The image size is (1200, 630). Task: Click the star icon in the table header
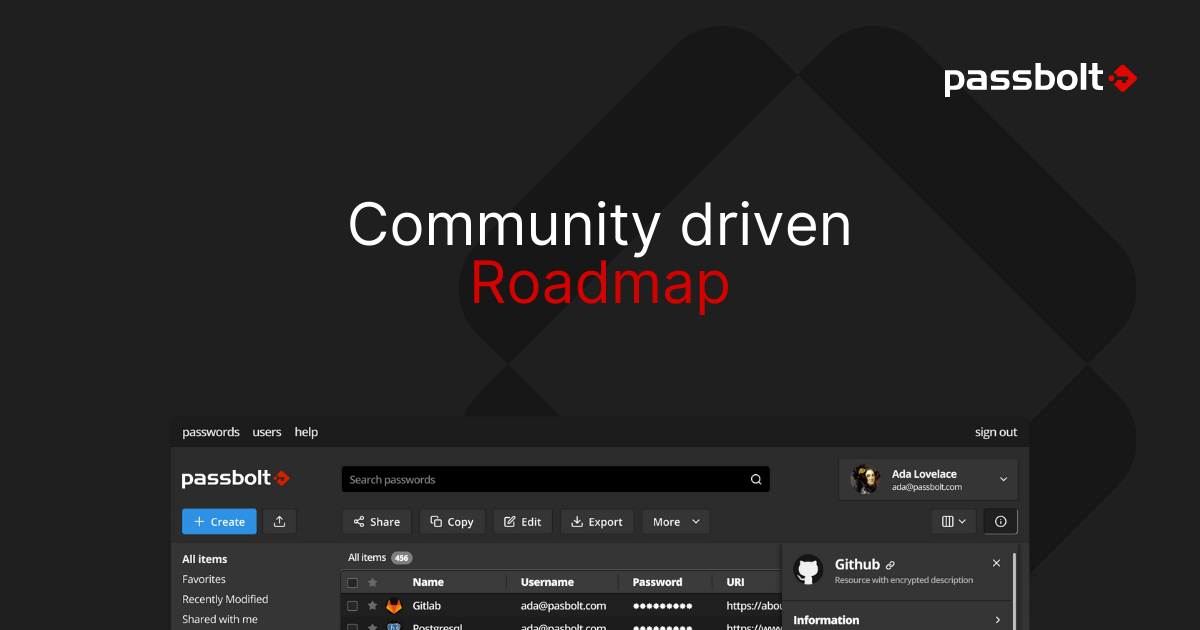pyautogui.click(x=373, y=582)
